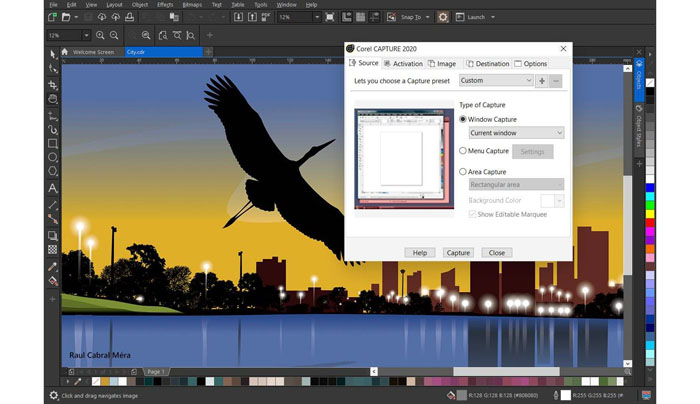Open the Bitmaps menu
The width and height of the screenshot is (700, 404).
click(191, 5)
